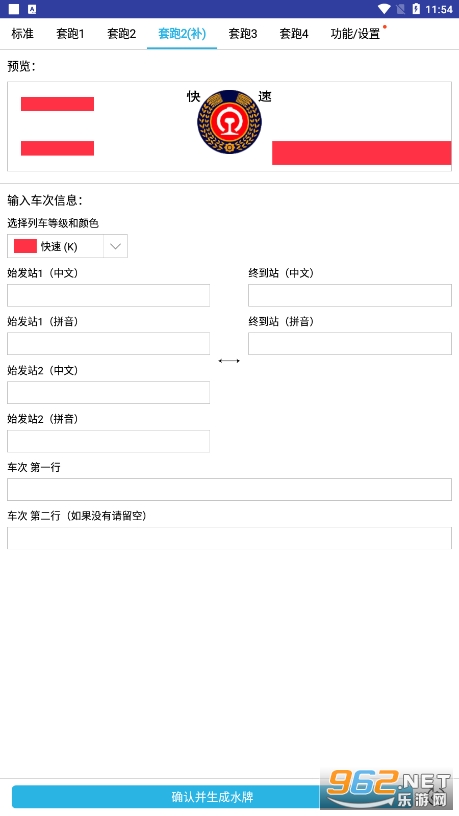
Task: Tap the white square notification icon
Action: [x=14, y=9]
